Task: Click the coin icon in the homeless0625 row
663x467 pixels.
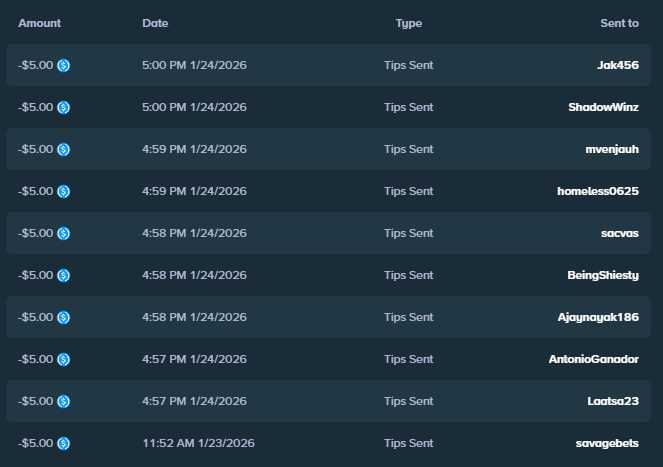Action: coord(63,191)
